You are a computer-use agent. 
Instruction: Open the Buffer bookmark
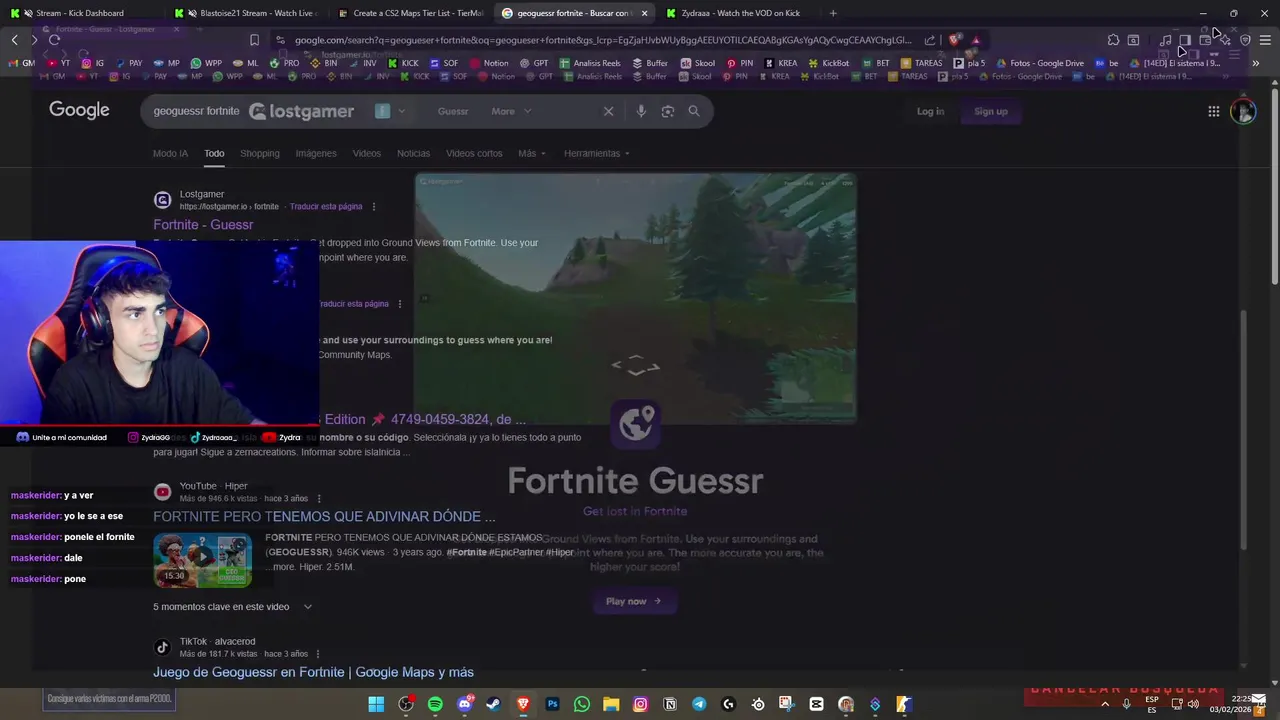(650, 63)
